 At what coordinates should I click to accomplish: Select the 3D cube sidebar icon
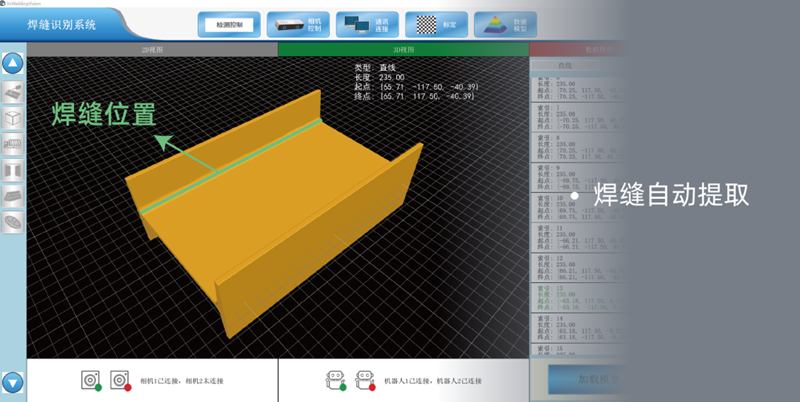click(13, 118)
